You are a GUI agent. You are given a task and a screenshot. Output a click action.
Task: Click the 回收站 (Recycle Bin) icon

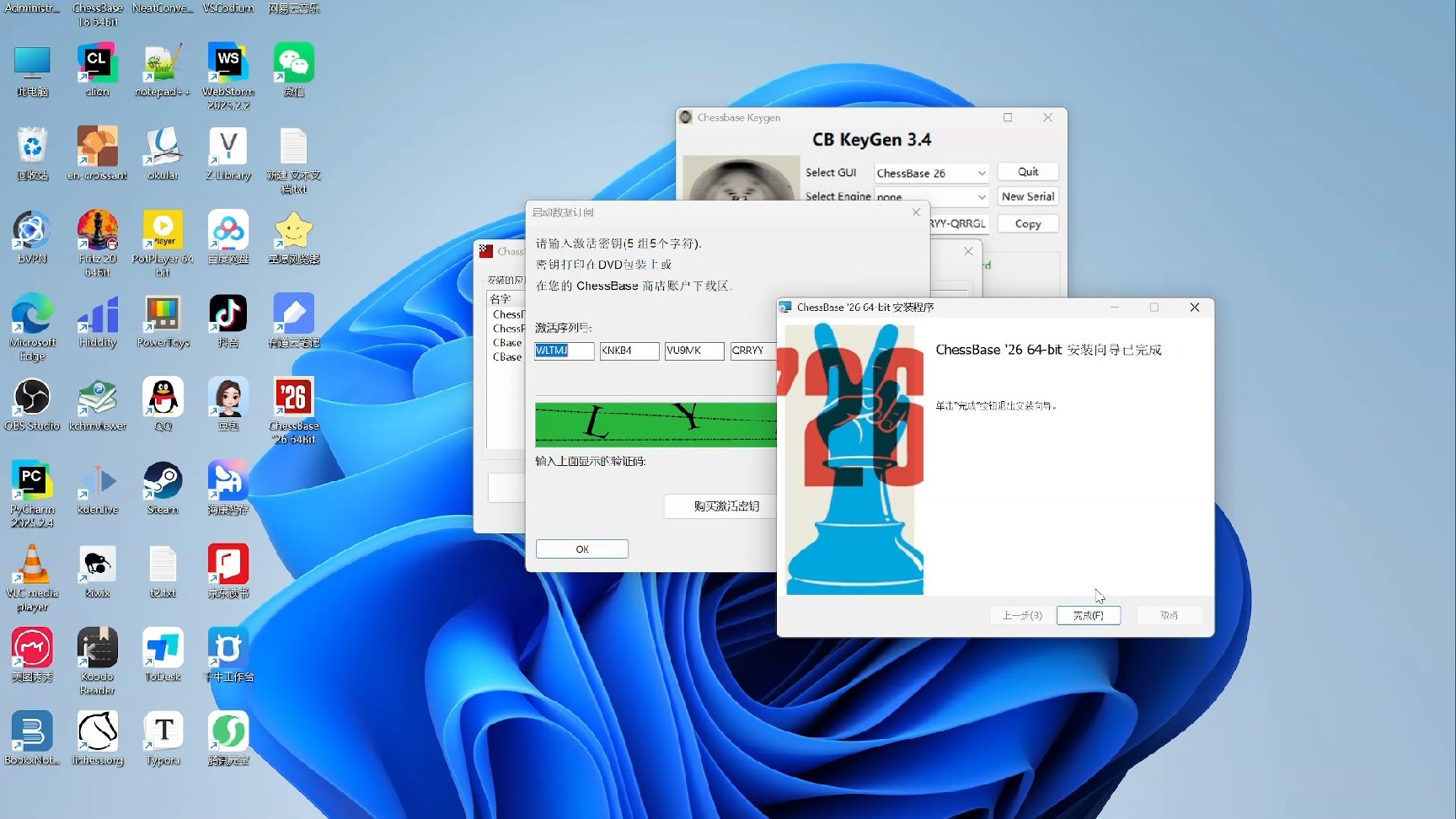click(x=32, y=154)
